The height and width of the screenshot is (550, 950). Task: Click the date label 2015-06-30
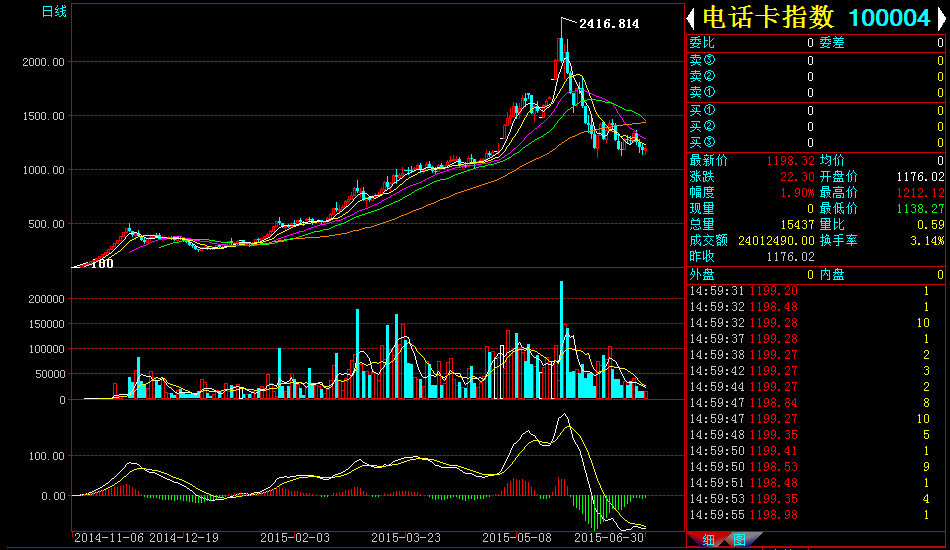[x=609, y=538]
